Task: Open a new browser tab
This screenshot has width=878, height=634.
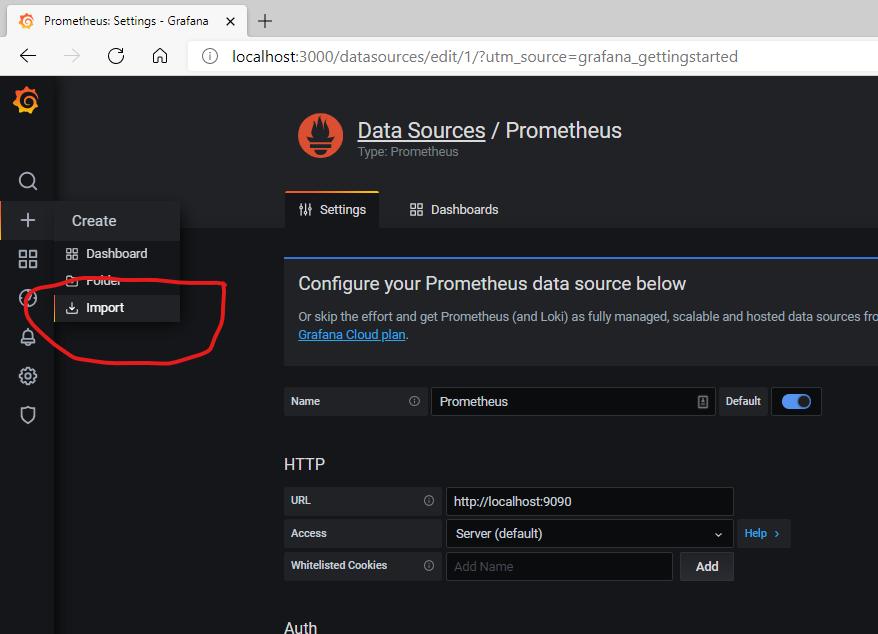Action: 265,21
